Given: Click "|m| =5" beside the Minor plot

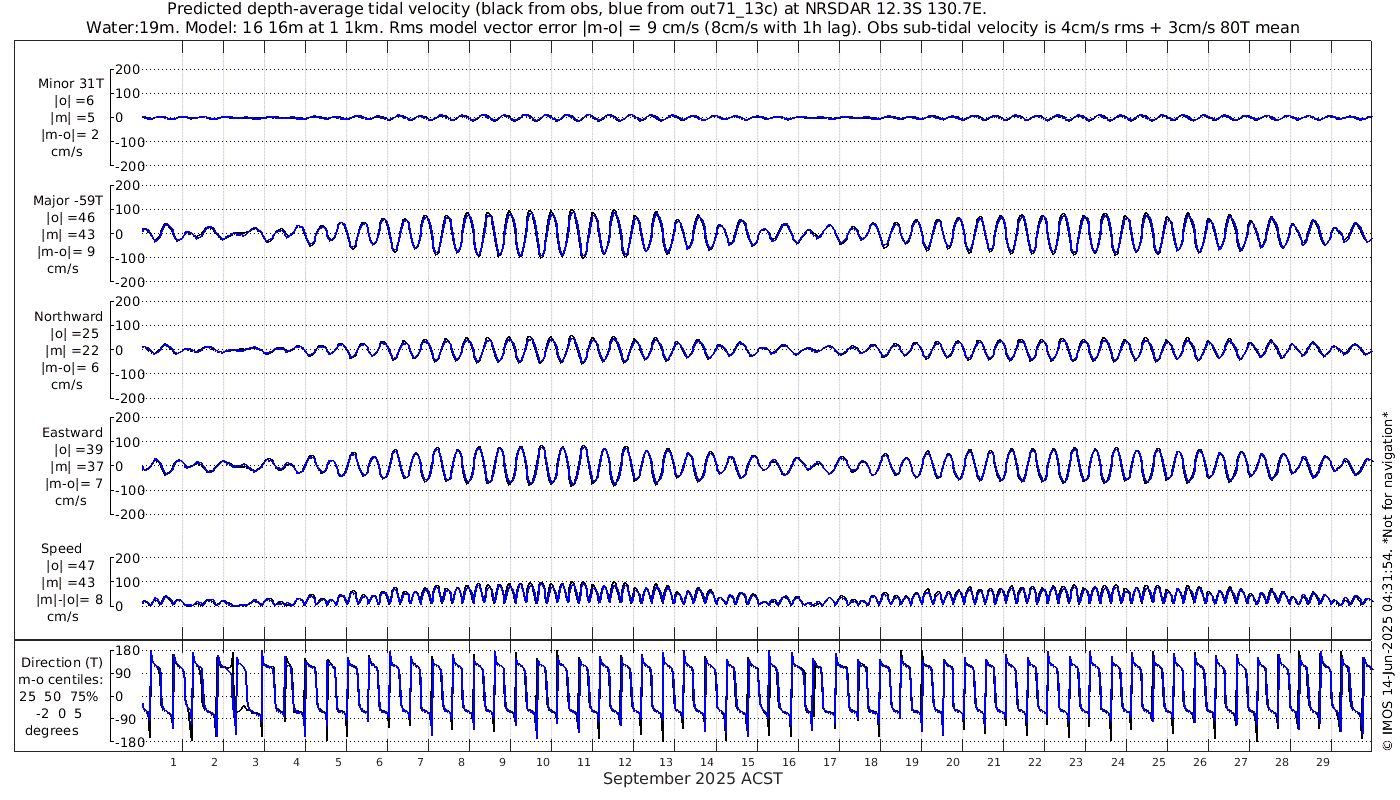Looking at the screenshot, I should click(x=75, y=118).
